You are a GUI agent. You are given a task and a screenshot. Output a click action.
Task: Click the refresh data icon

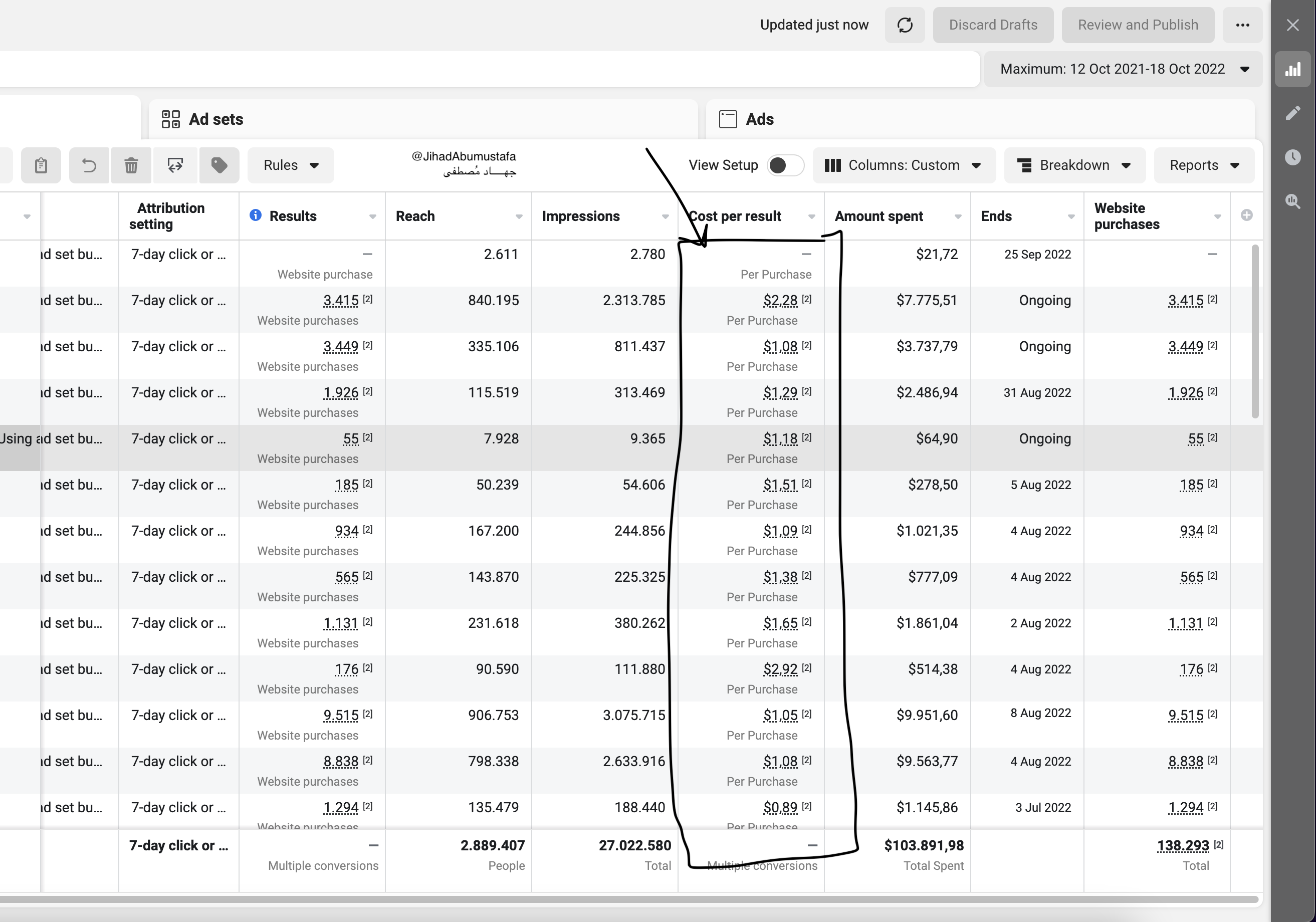tap(905, 25)
